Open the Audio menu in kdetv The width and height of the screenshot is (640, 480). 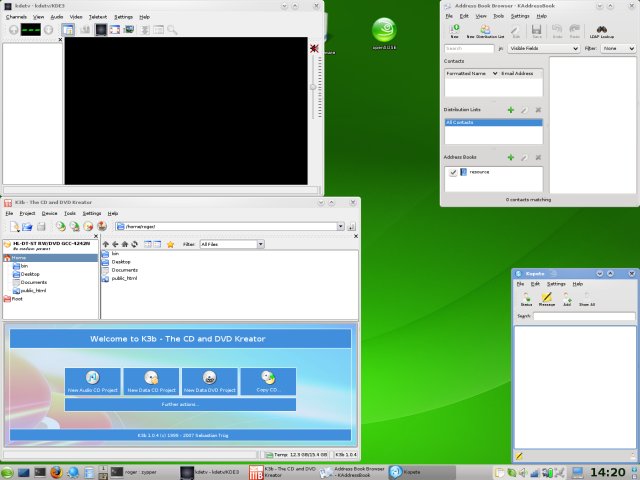pos(57,17)
